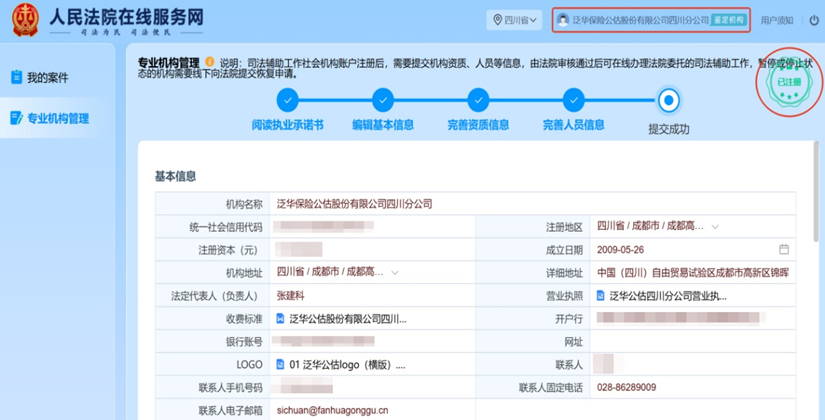825x420 pixels.
Task: Open the 收费标准 attached file link
Action: pyautogui.click(x=348, y=318)
